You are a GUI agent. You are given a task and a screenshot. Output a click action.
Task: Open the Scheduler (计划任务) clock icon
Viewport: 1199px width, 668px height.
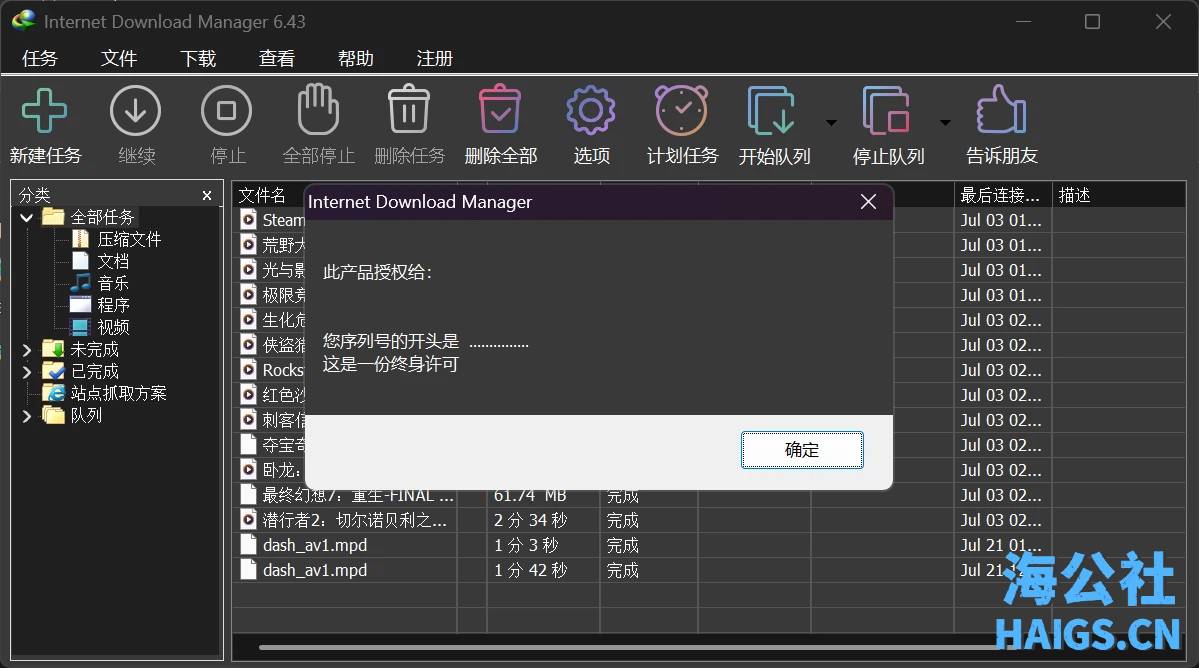click(681, 110)
